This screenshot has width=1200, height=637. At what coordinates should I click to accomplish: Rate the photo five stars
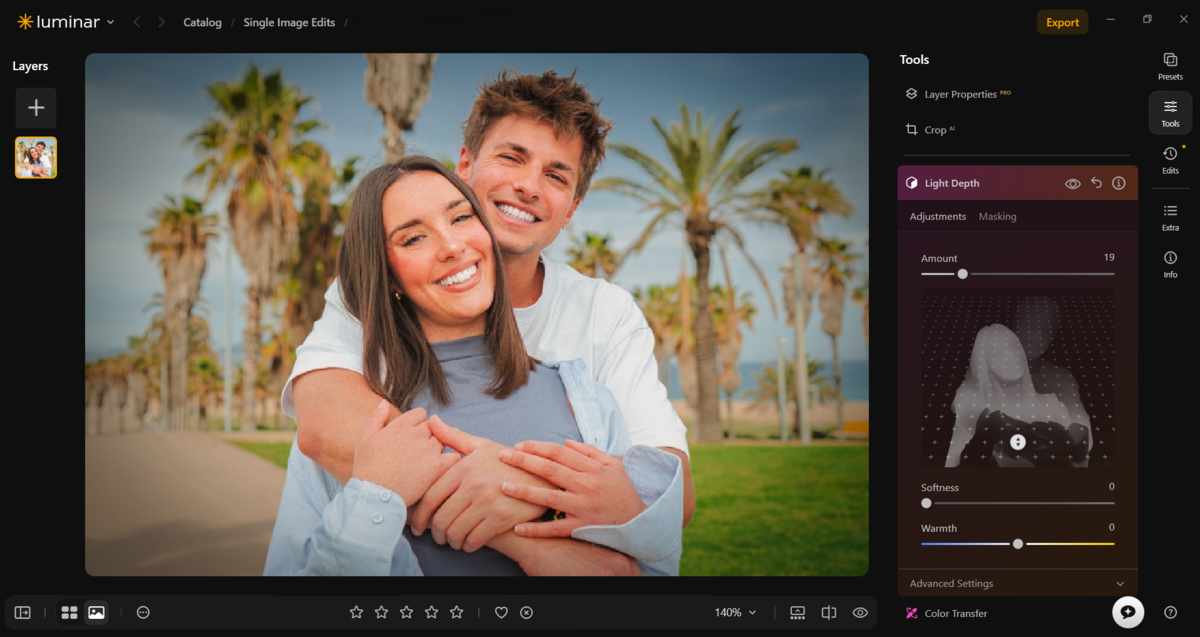[456, 612]
